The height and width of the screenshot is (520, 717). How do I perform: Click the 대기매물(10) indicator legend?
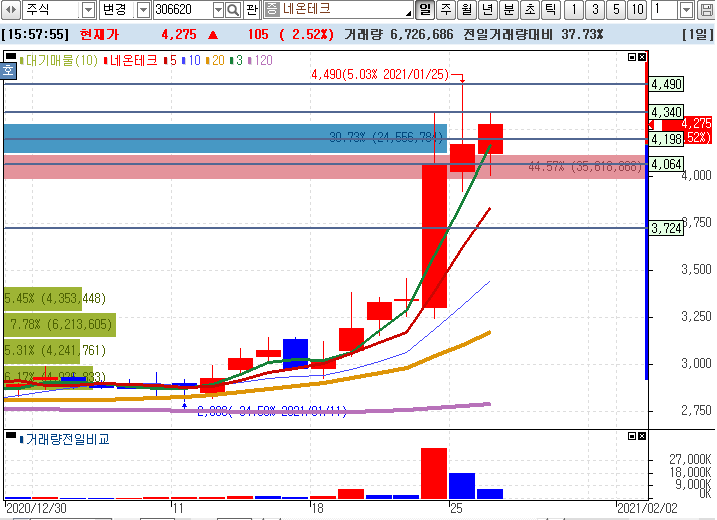point(61,60)
